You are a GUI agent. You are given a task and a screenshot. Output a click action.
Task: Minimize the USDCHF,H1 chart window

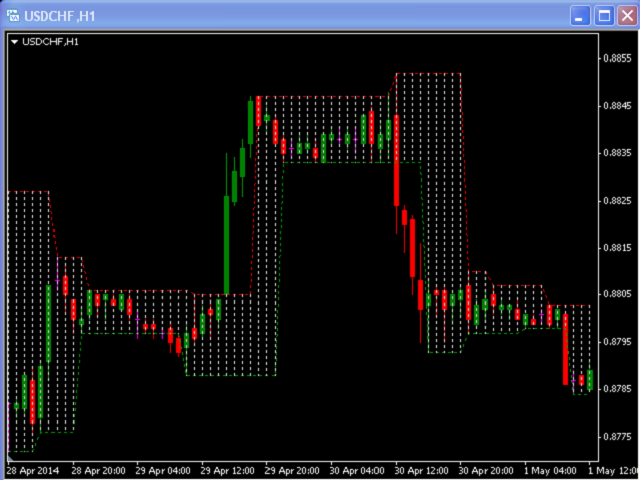(580, 16)
